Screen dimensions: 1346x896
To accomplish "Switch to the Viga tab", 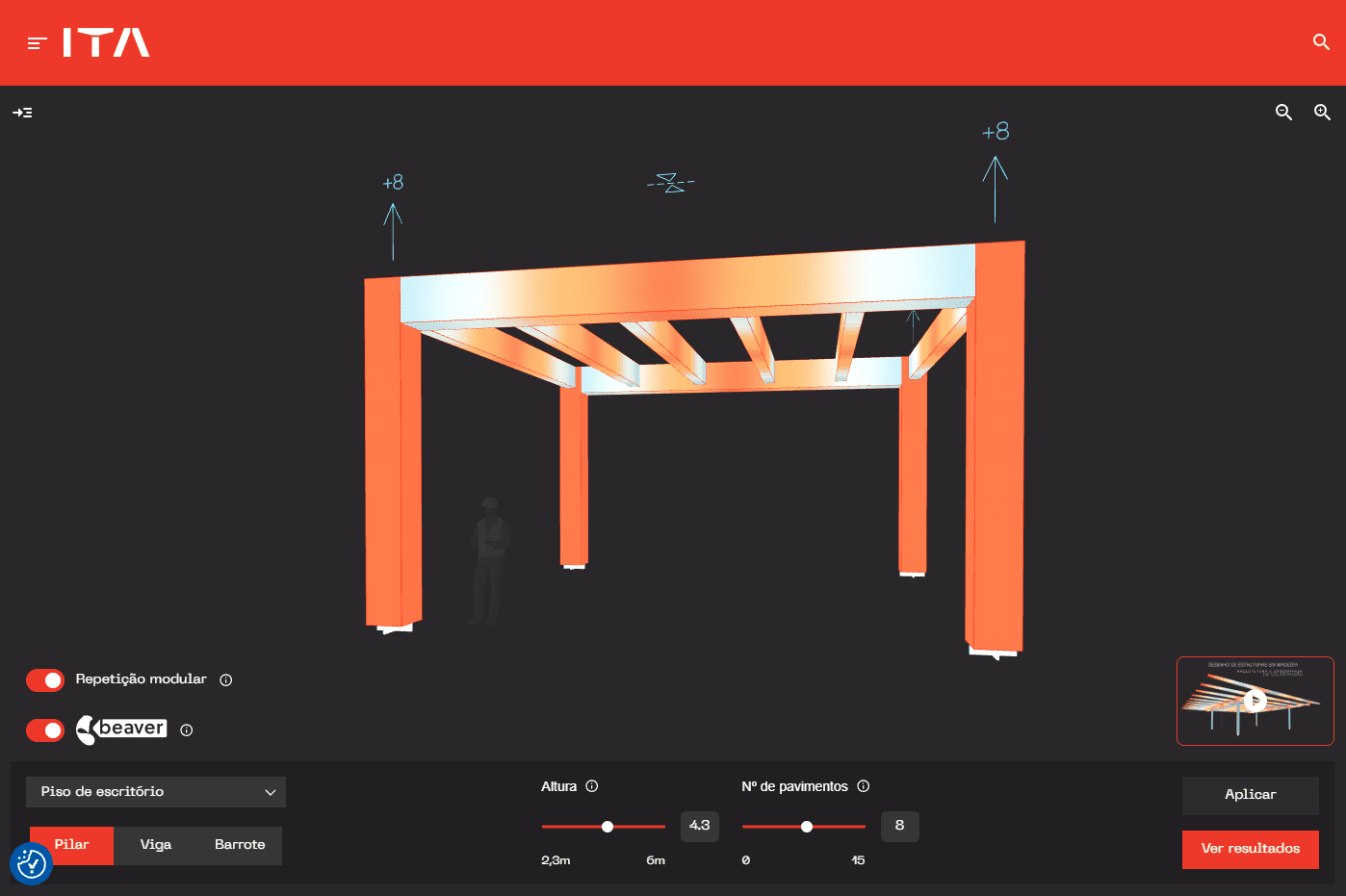I will (x=155, y=845).
